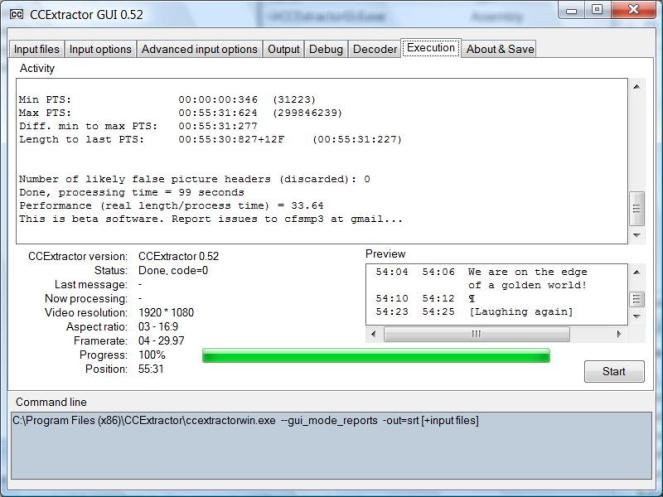This screenshot has width=663, height=497.
Task: Click the '04 - 29.97' framerate value
Action: pos(161,340)
